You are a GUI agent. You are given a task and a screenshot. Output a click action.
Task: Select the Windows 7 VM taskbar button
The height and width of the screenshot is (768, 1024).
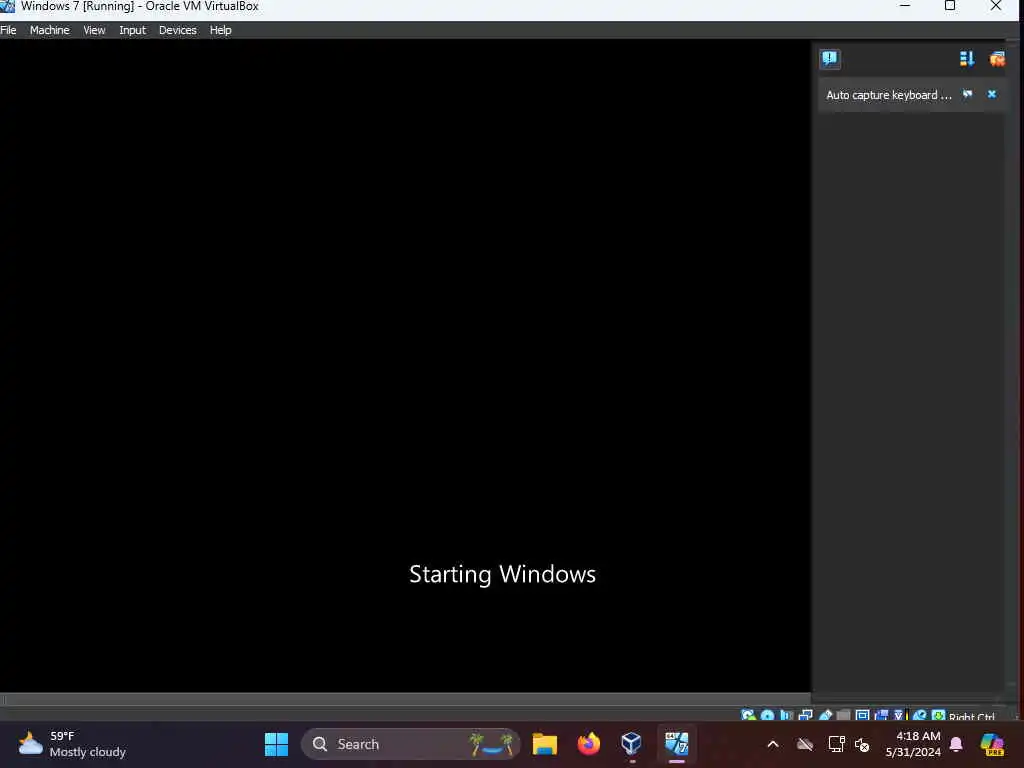tap(677, 744)
